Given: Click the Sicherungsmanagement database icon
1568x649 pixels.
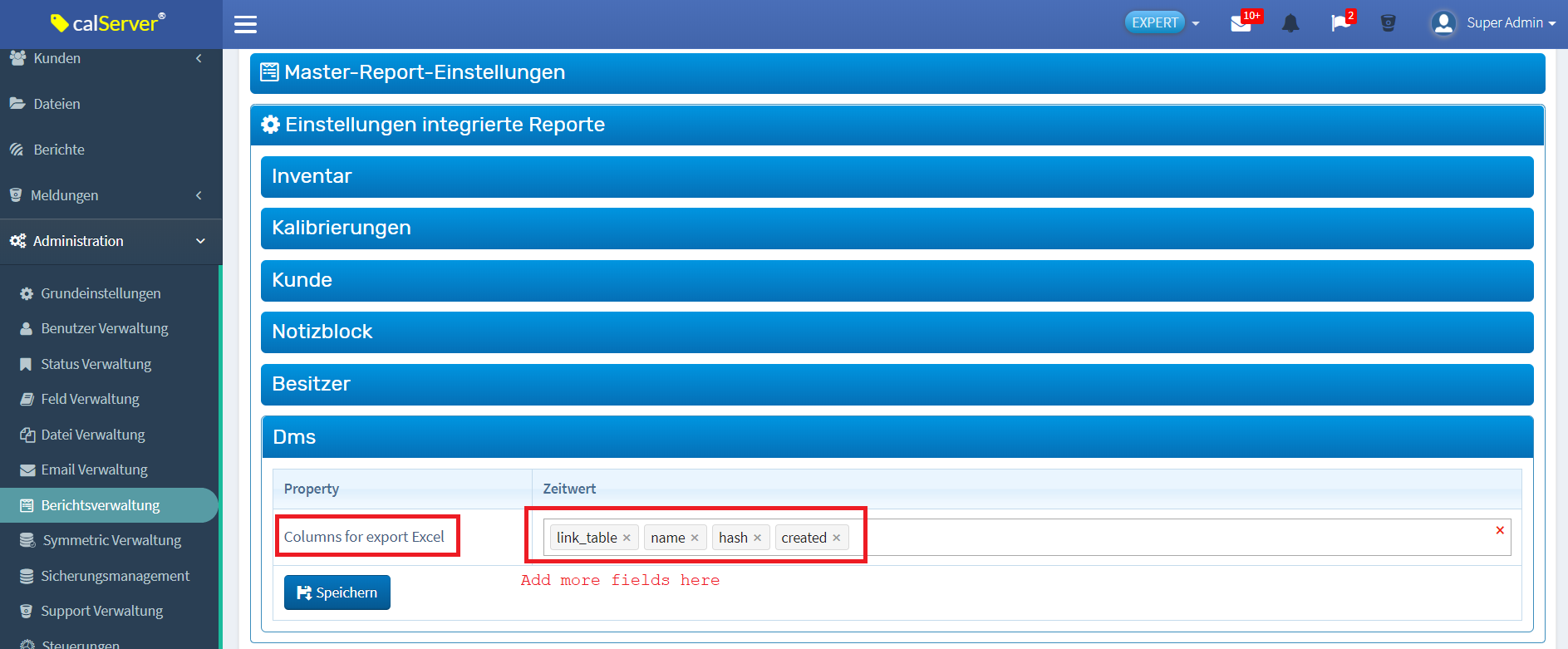Looking at the screenshot, I should tap(27, 576).
